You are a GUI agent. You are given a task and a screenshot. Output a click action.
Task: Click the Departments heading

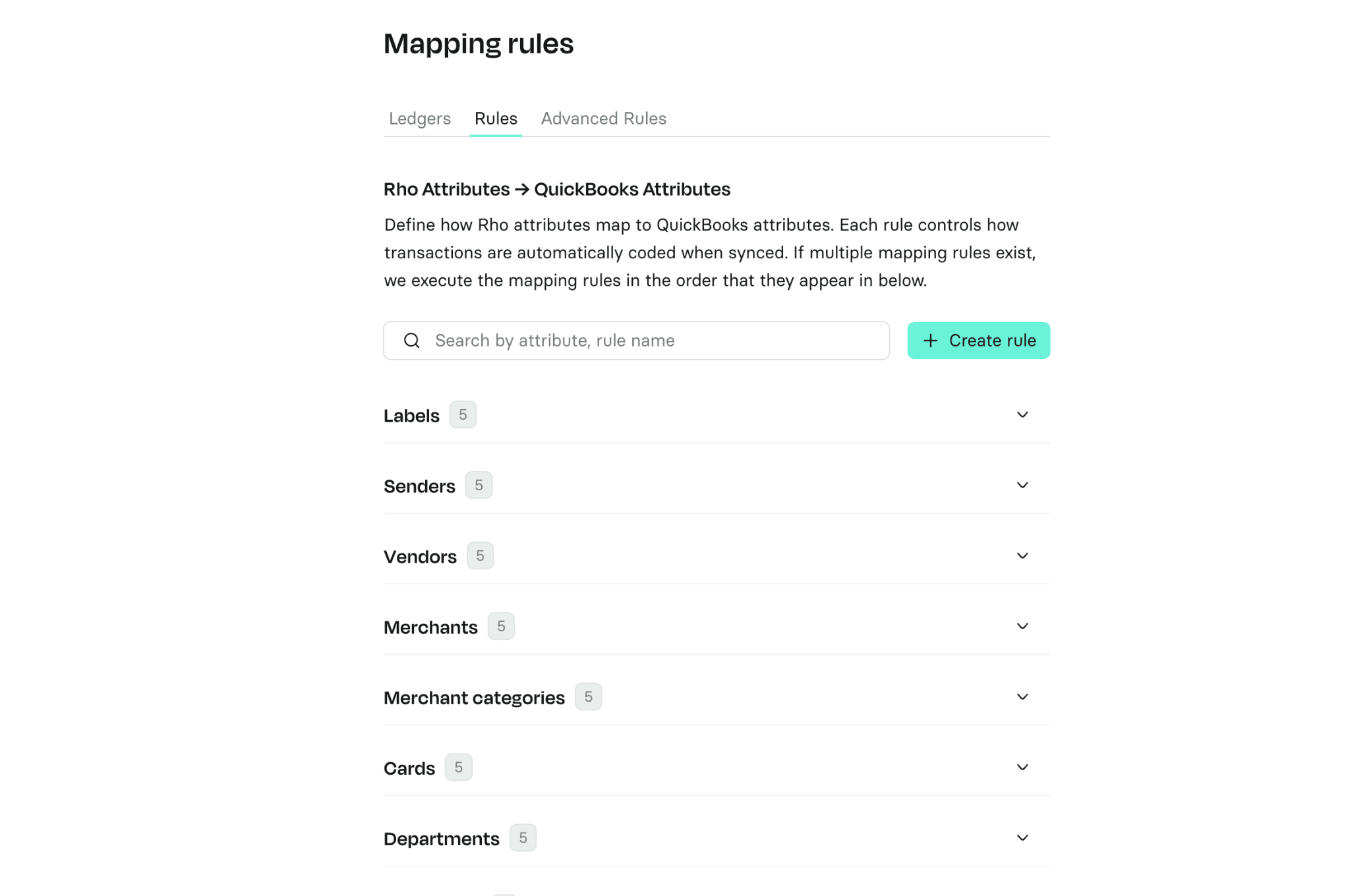[441, 839]
